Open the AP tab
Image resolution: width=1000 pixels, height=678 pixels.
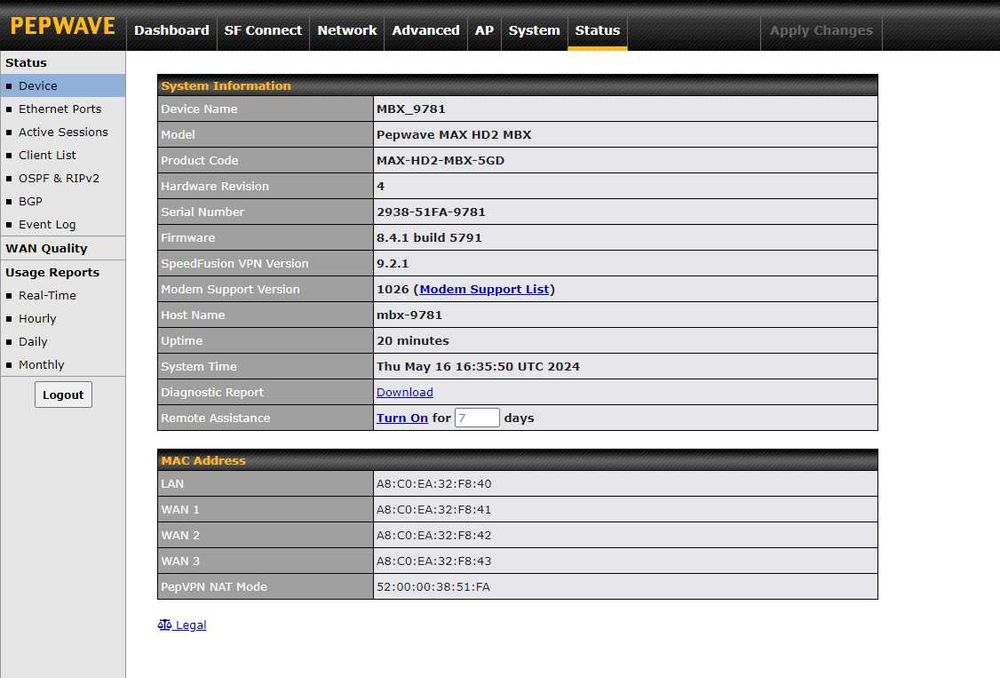[484, 31]
